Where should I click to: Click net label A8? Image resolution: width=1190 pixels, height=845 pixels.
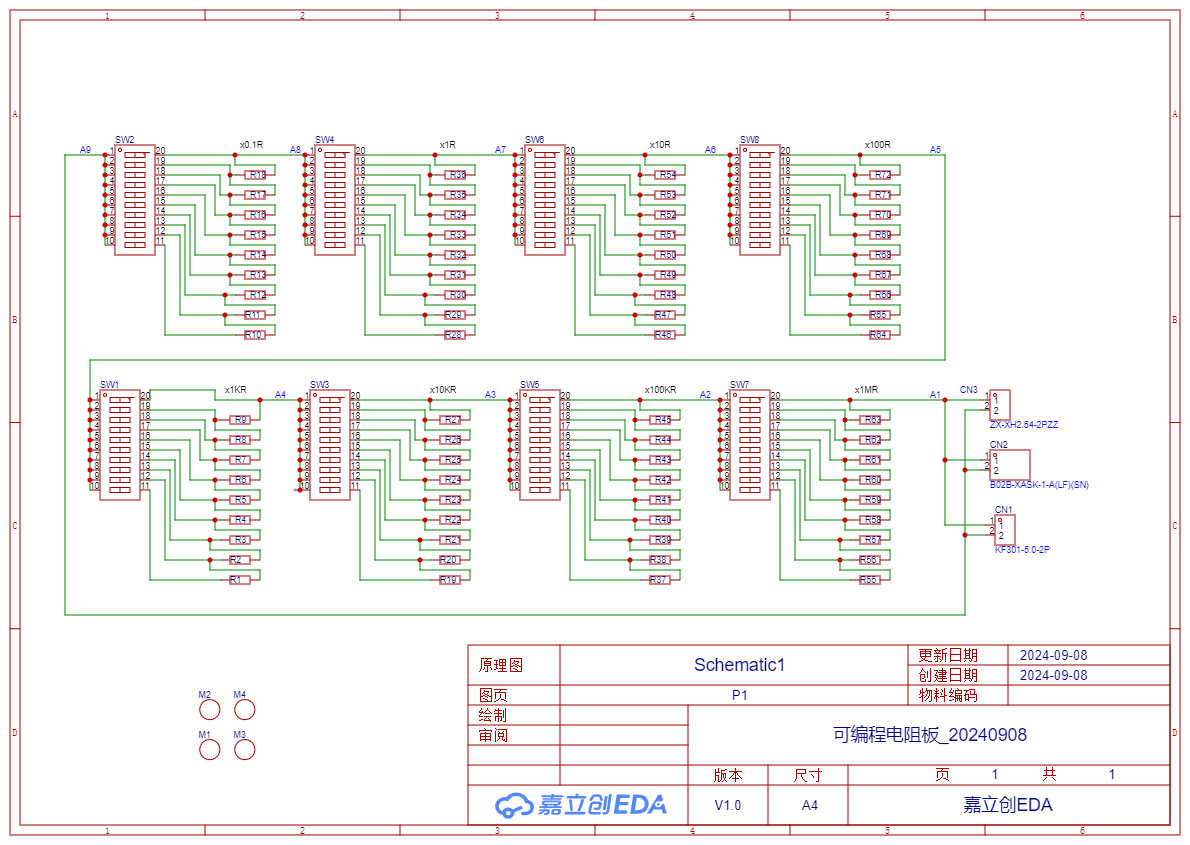(295, 150)
